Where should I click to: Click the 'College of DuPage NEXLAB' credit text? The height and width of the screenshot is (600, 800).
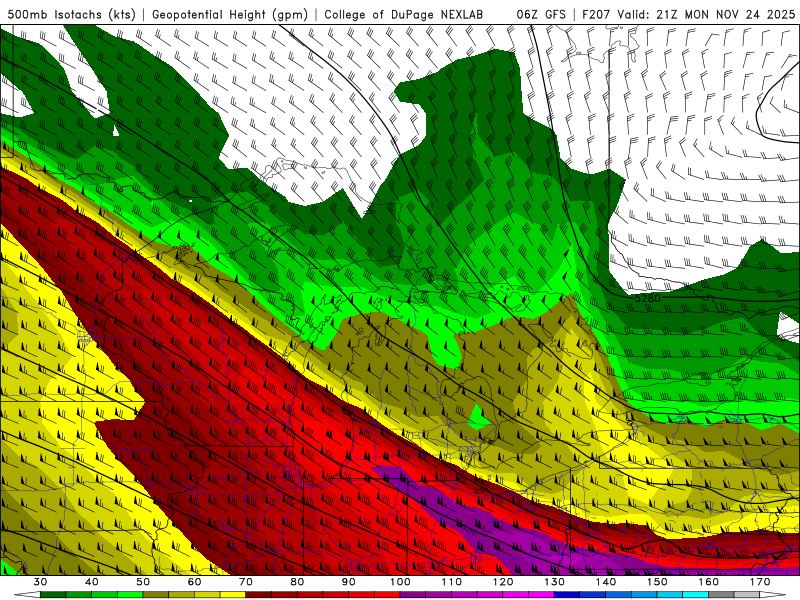pyautogui.click(x=404, y=15)
